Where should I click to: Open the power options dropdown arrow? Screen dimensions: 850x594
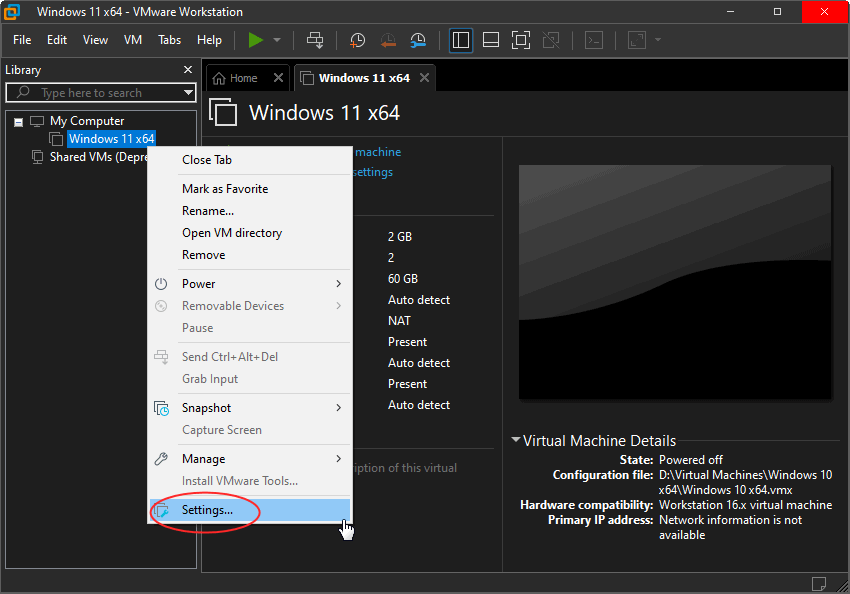[x=277, y=40]
